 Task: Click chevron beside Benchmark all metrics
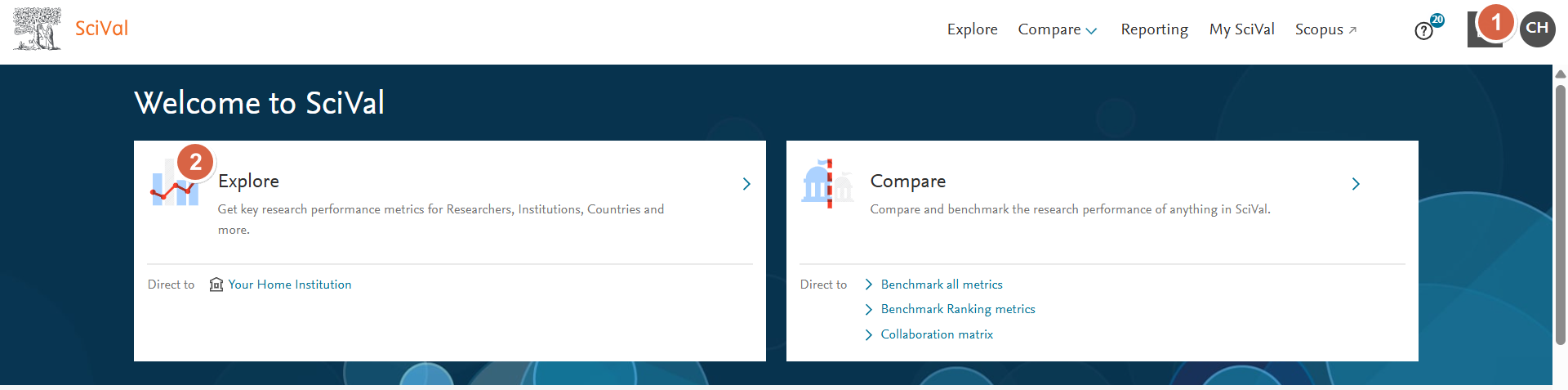click(x=869, y=285)
